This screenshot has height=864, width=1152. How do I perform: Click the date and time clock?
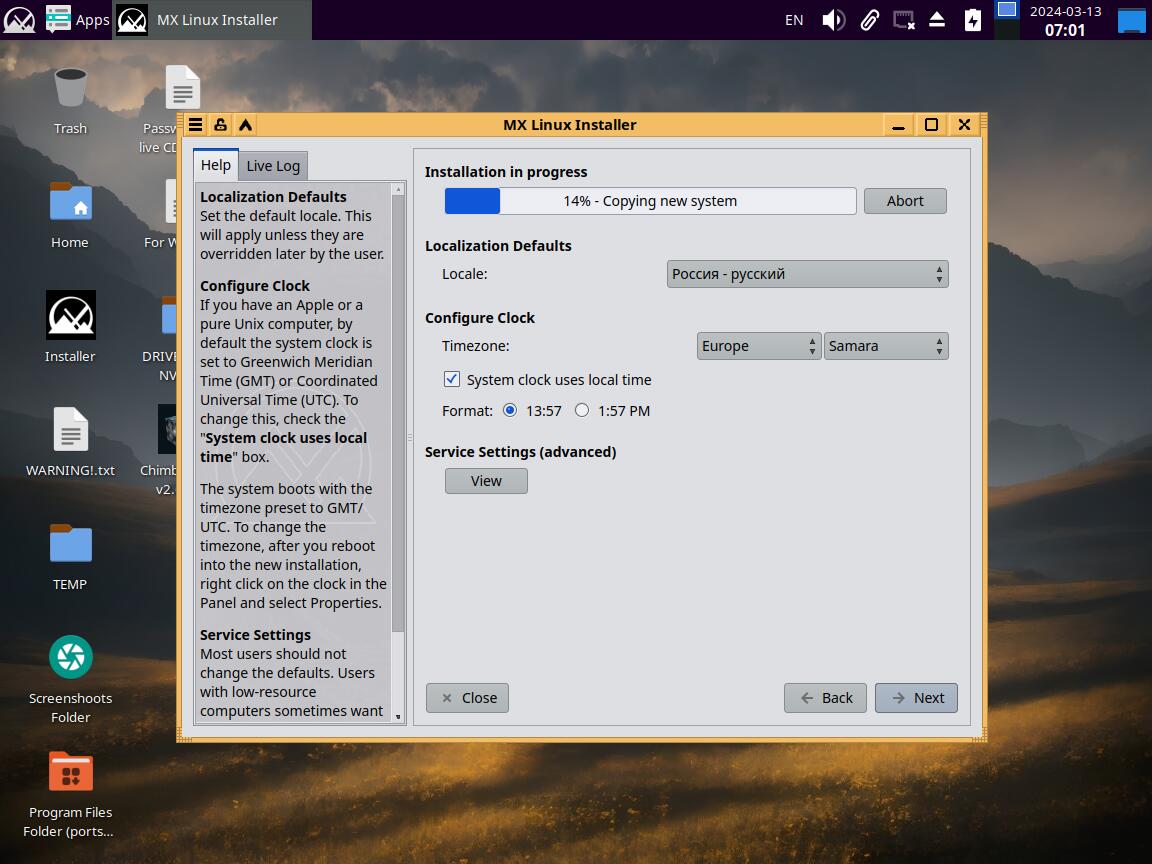point(1065,21)
